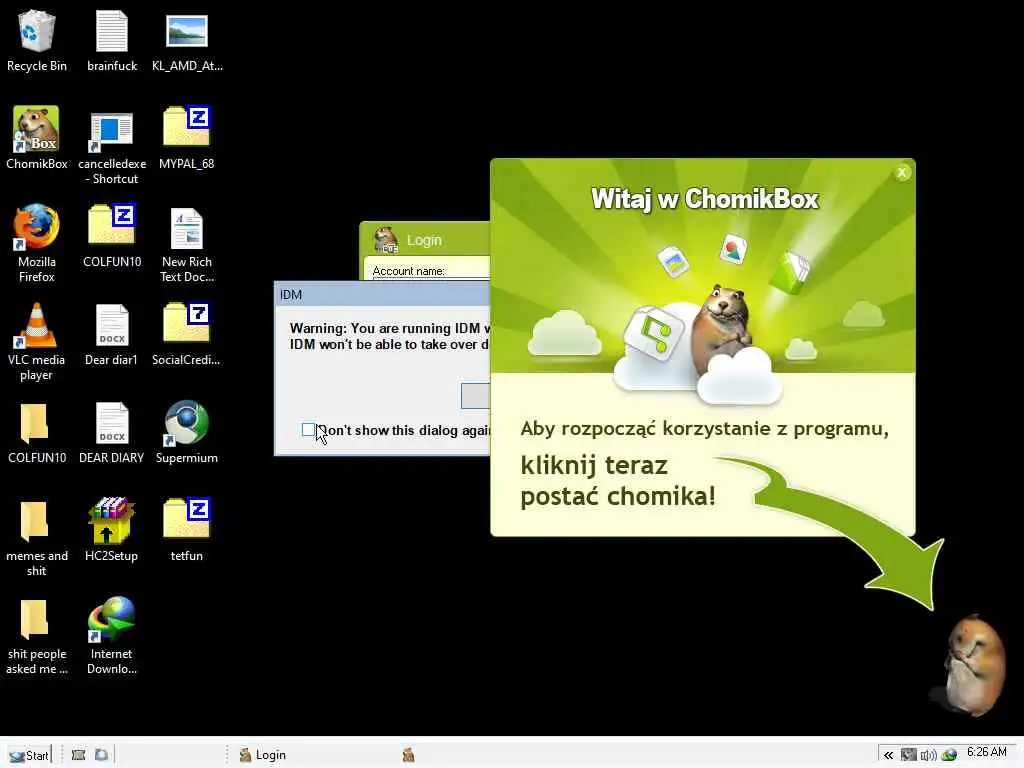
Task: Open the volume speaker tray icon
Action: click(x=928, y=755)
